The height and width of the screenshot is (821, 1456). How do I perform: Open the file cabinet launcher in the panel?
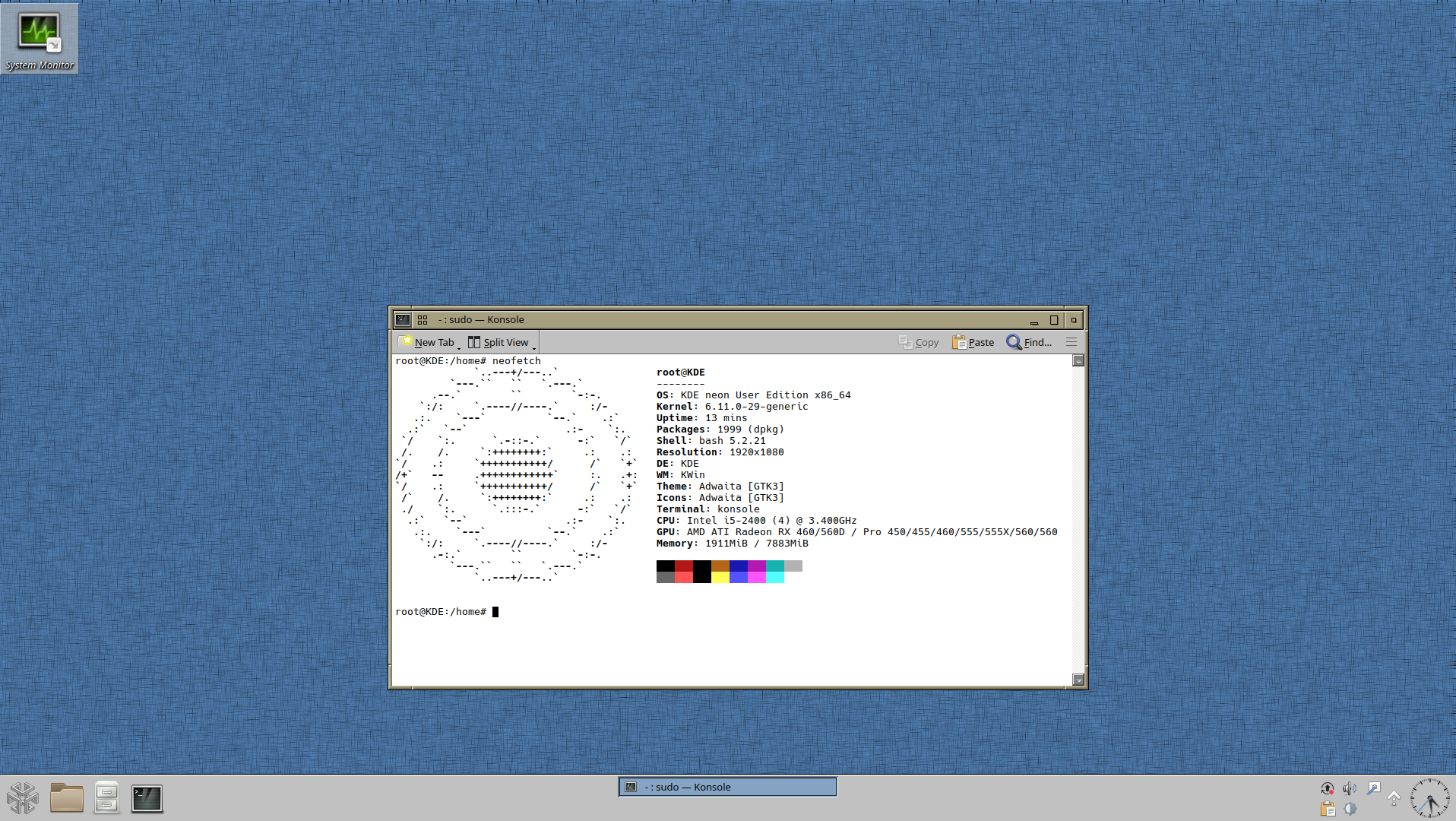pos(106,798)
